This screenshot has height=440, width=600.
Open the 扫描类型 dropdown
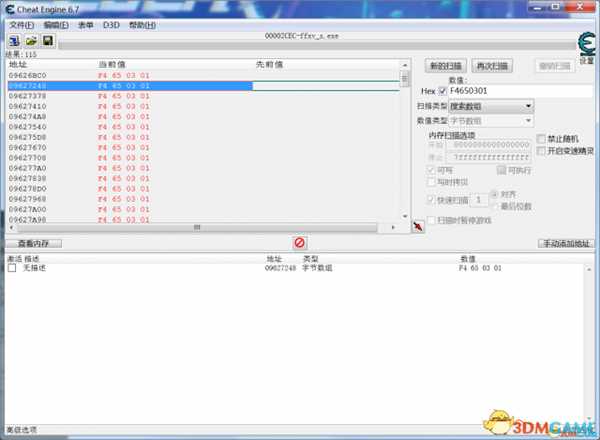click(x=494, y=106)
